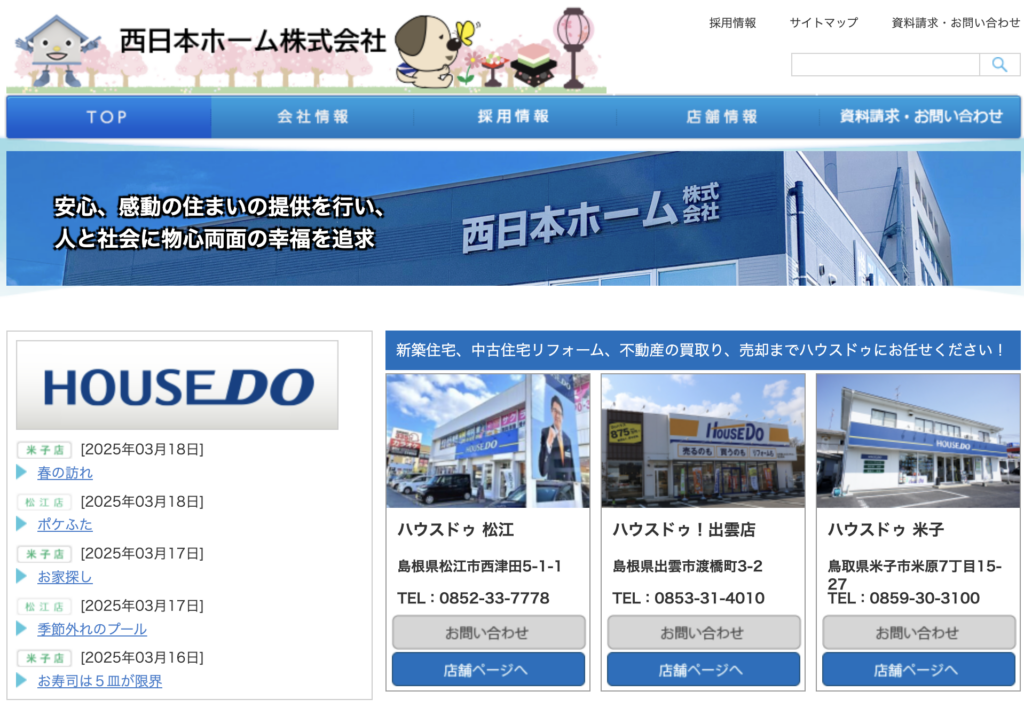Screen dimensions: 1024x707
Task: Click the HOUSEDO logo banner
Action: (177, 385)
